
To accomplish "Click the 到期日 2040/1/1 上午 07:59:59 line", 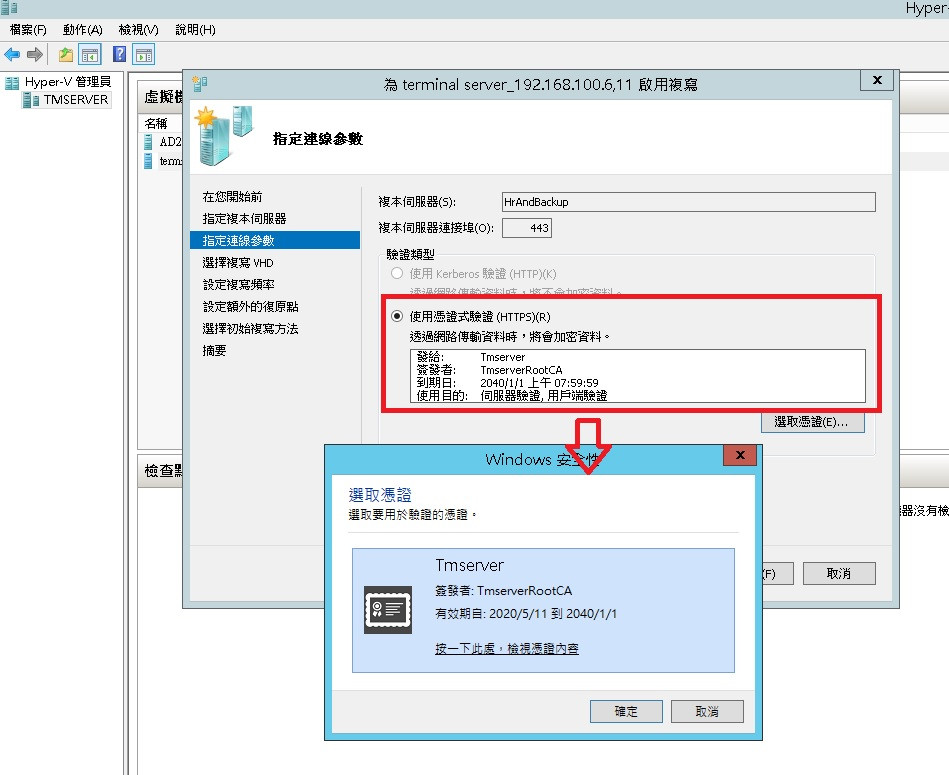I will click(x=507, y=383).
